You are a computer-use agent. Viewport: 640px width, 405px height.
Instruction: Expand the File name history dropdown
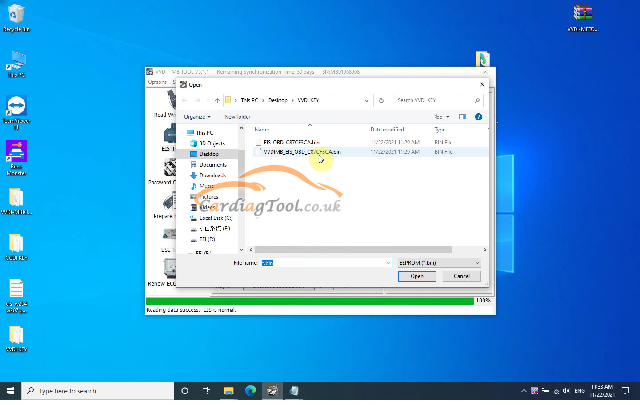click(389, 262)
